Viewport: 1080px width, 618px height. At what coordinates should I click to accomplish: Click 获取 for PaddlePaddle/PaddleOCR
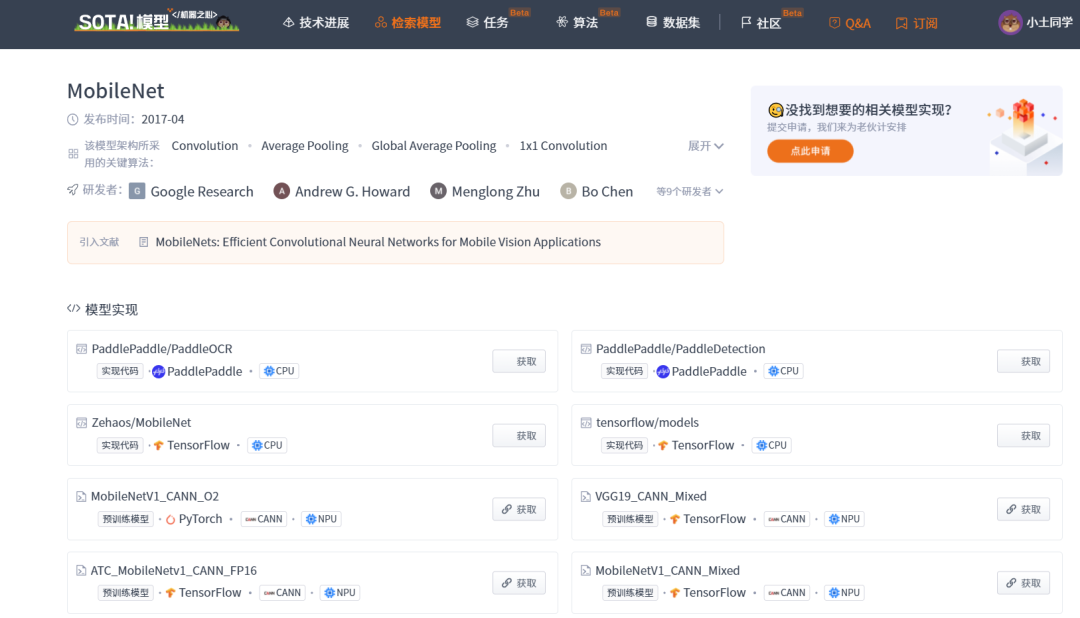coord(519,361)
